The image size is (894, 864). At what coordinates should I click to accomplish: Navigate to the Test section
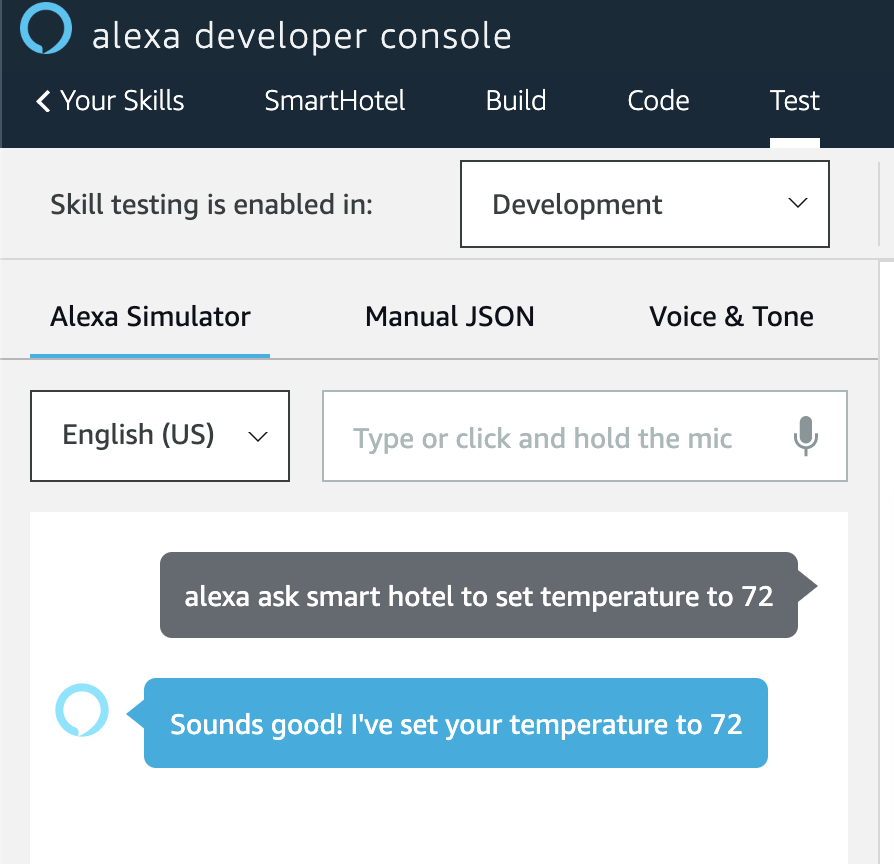[794, 100]
